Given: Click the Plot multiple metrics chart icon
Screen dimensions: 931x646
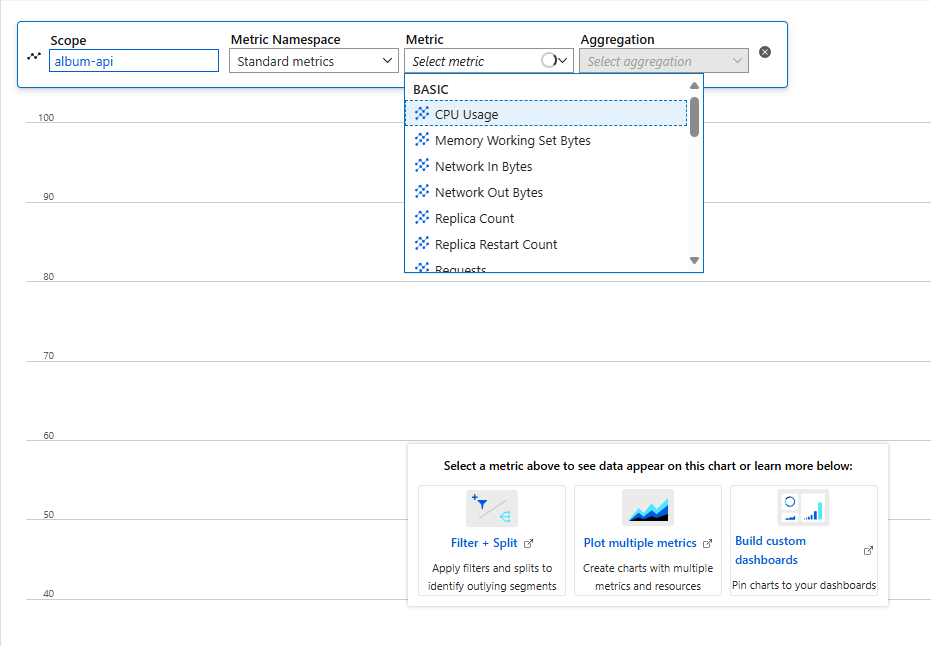Looking at the screenshot, I should (647, 507).
